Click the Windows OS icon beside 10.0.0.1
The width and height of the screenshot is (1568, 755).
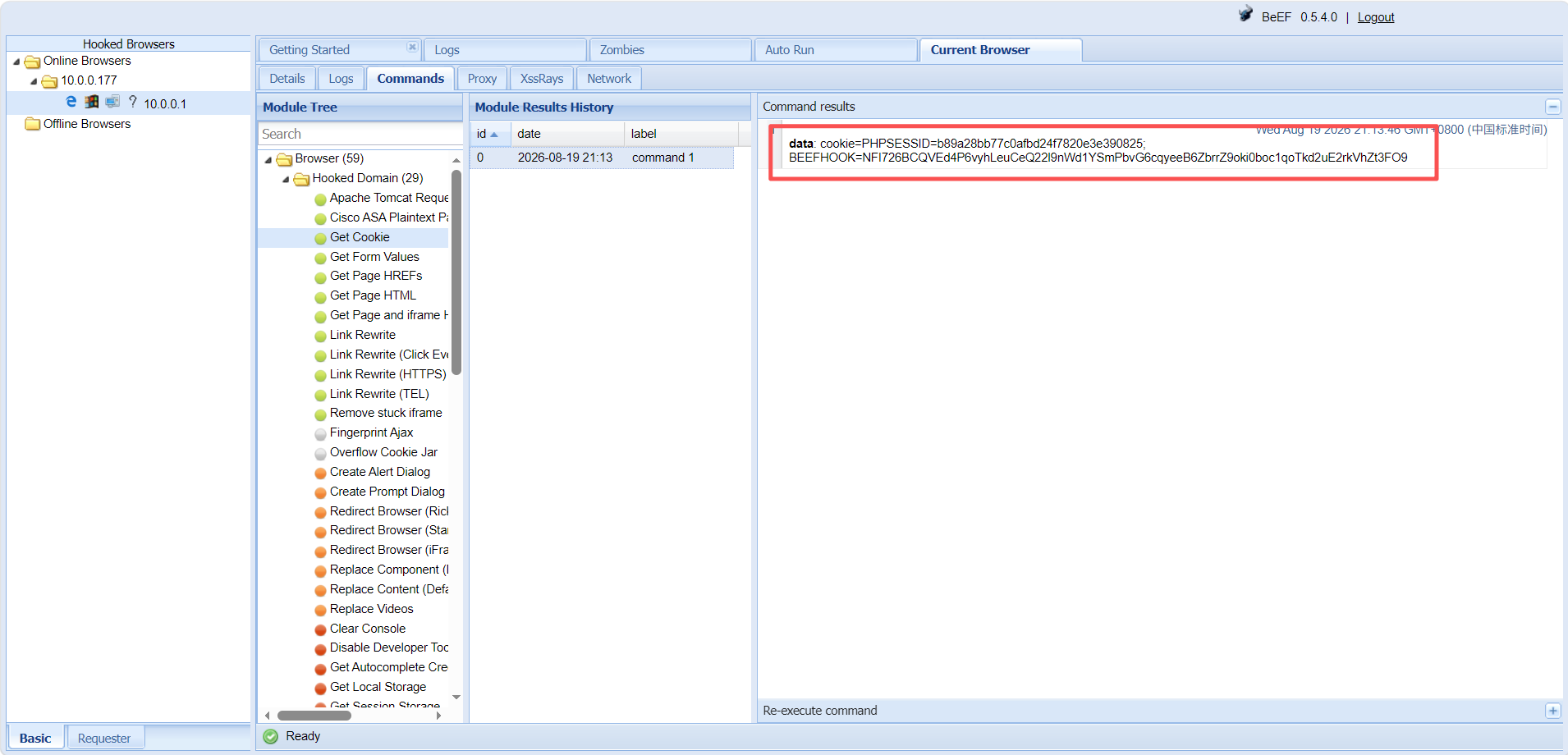tap(92, 102)
